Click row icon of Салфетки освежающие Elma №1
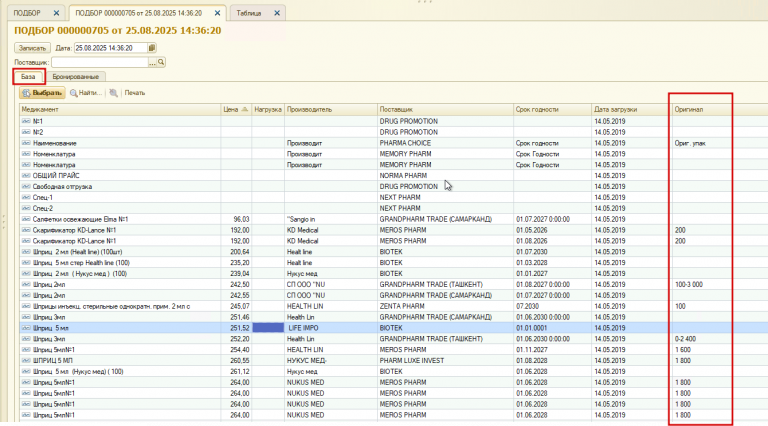Viewport: 768px width, 426px height. point(26,219)
